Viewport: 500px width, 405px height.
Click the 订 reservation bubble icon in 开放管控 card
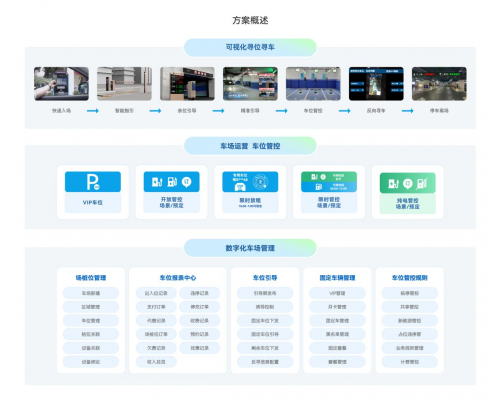[186, 182]
